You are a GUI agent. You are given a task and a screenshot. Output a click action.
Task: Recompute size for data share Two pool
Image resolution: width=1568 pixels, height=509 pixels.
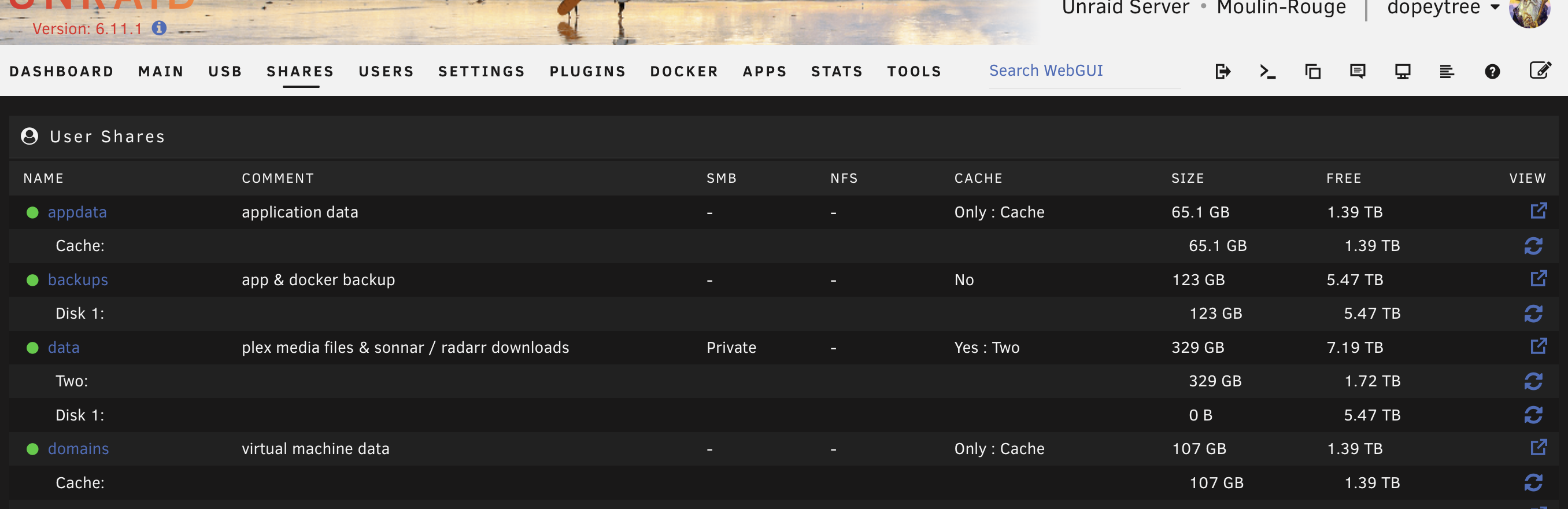coord(1533,381)
